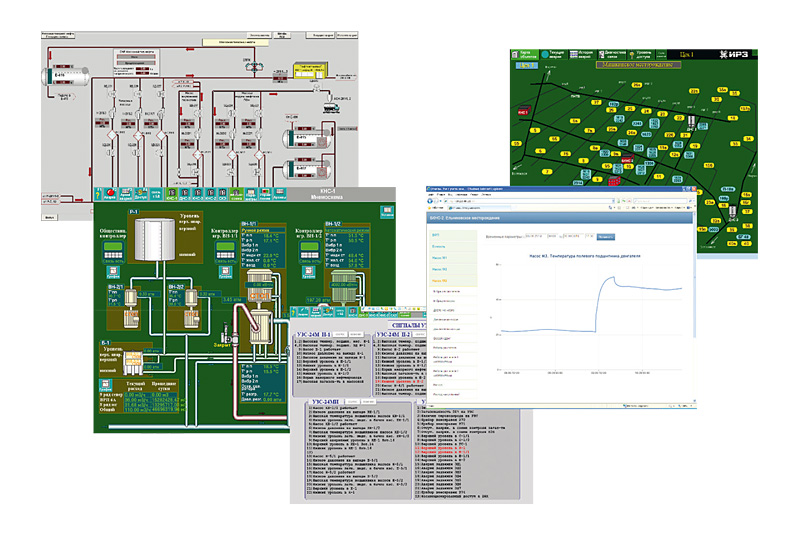Open График under Контроллер агр. ВН-1/2
The width and height of the screenshot is (800, 536).
309,272
